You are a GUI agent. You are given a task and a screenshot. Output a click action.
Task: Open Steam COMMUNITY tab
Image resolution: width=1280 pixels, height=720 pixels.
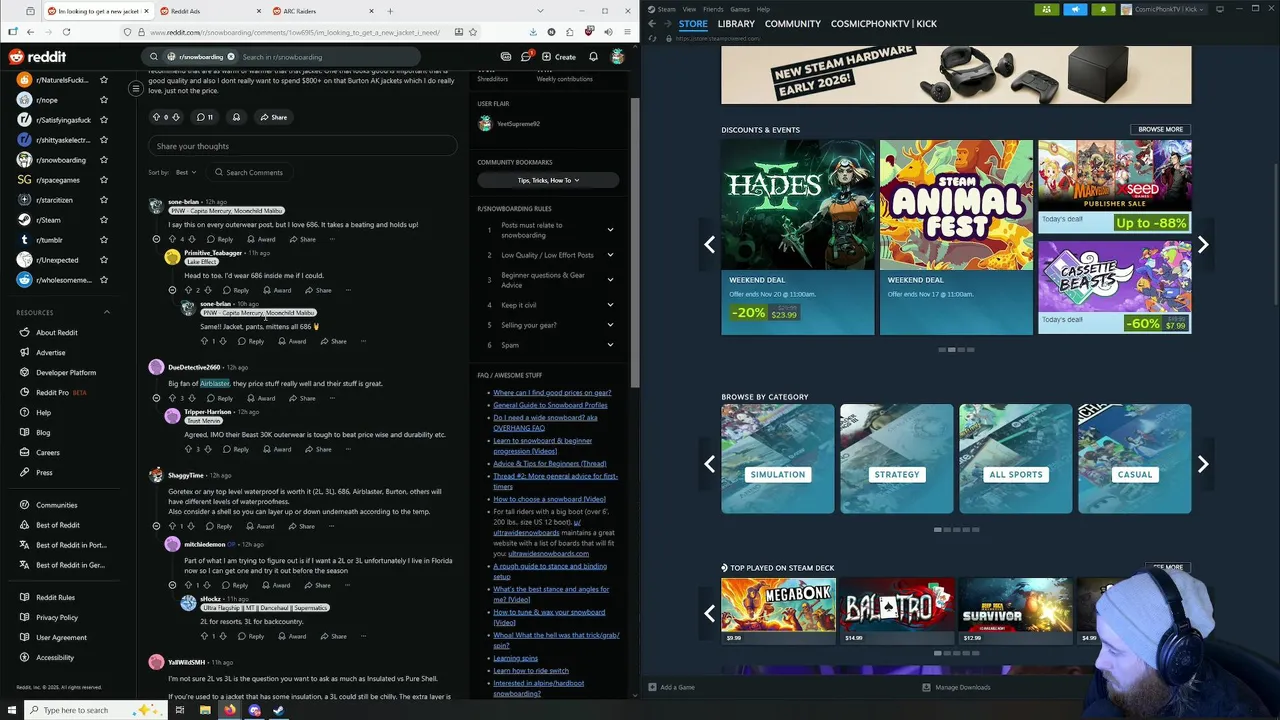tap(793, 24)
